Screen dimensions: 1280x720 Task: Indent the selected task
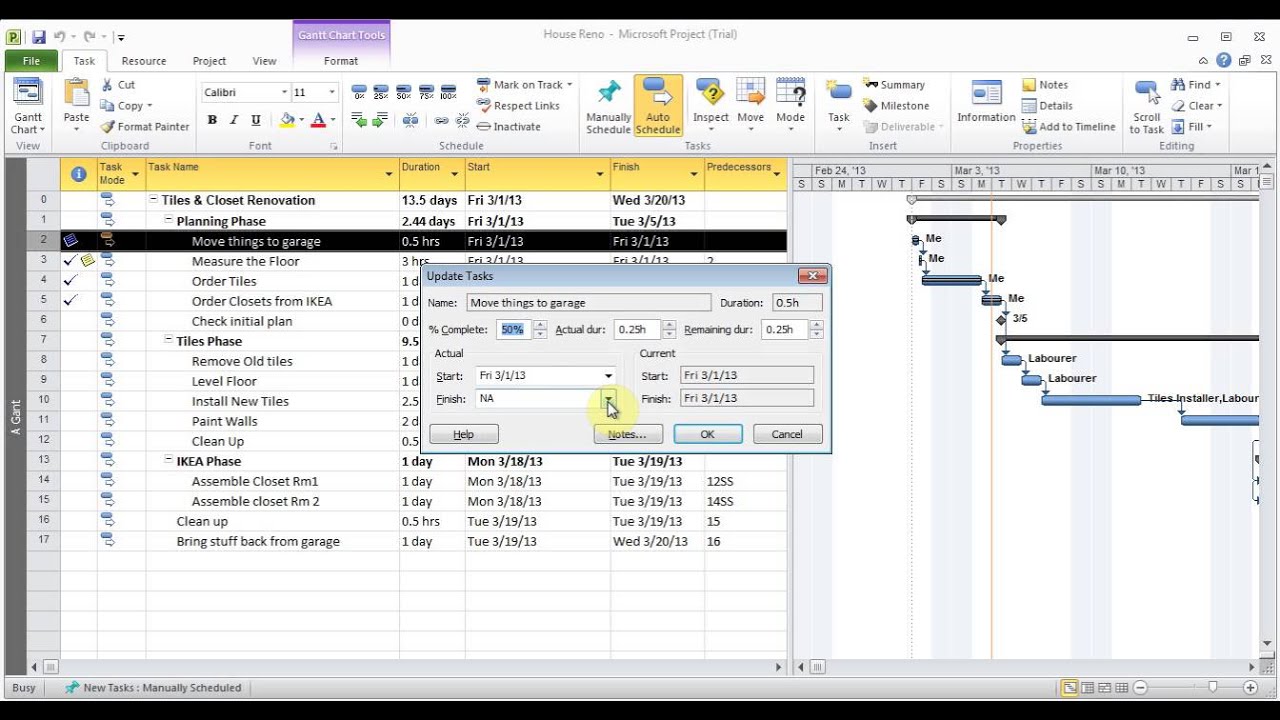coord(380,120)
